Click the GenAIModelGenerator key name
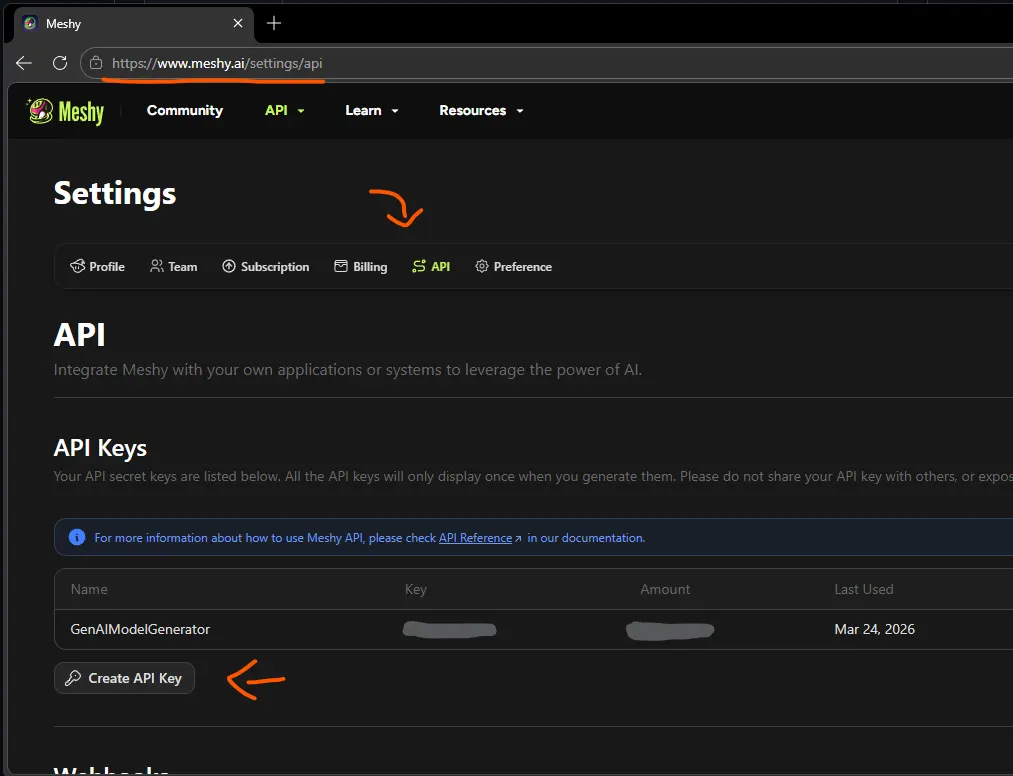1013x776 pixels. point(140,629)
